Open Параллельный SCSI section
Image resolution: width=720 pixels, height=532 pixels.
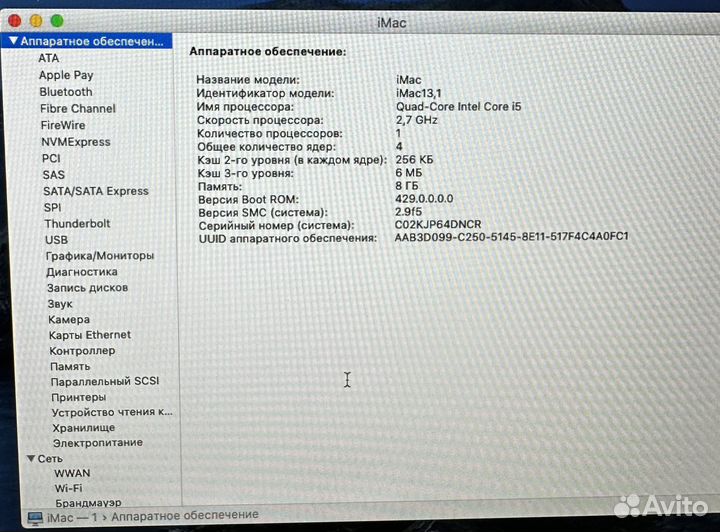105,381
